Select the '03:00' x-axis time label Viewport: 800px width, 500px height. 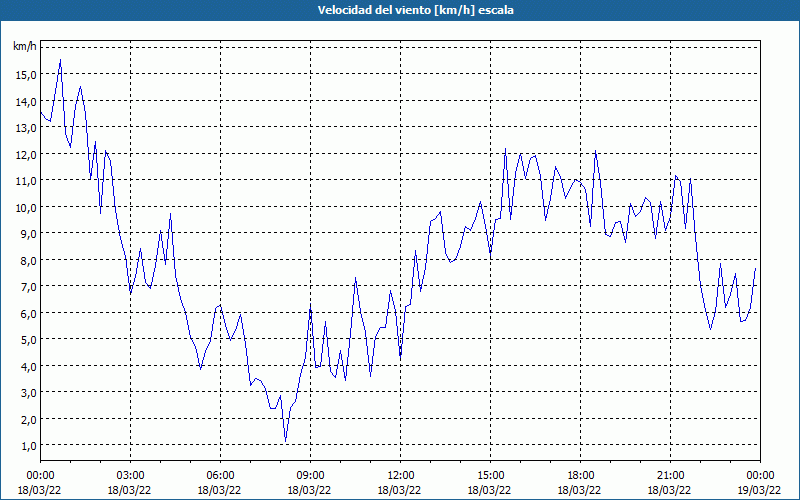130,476
